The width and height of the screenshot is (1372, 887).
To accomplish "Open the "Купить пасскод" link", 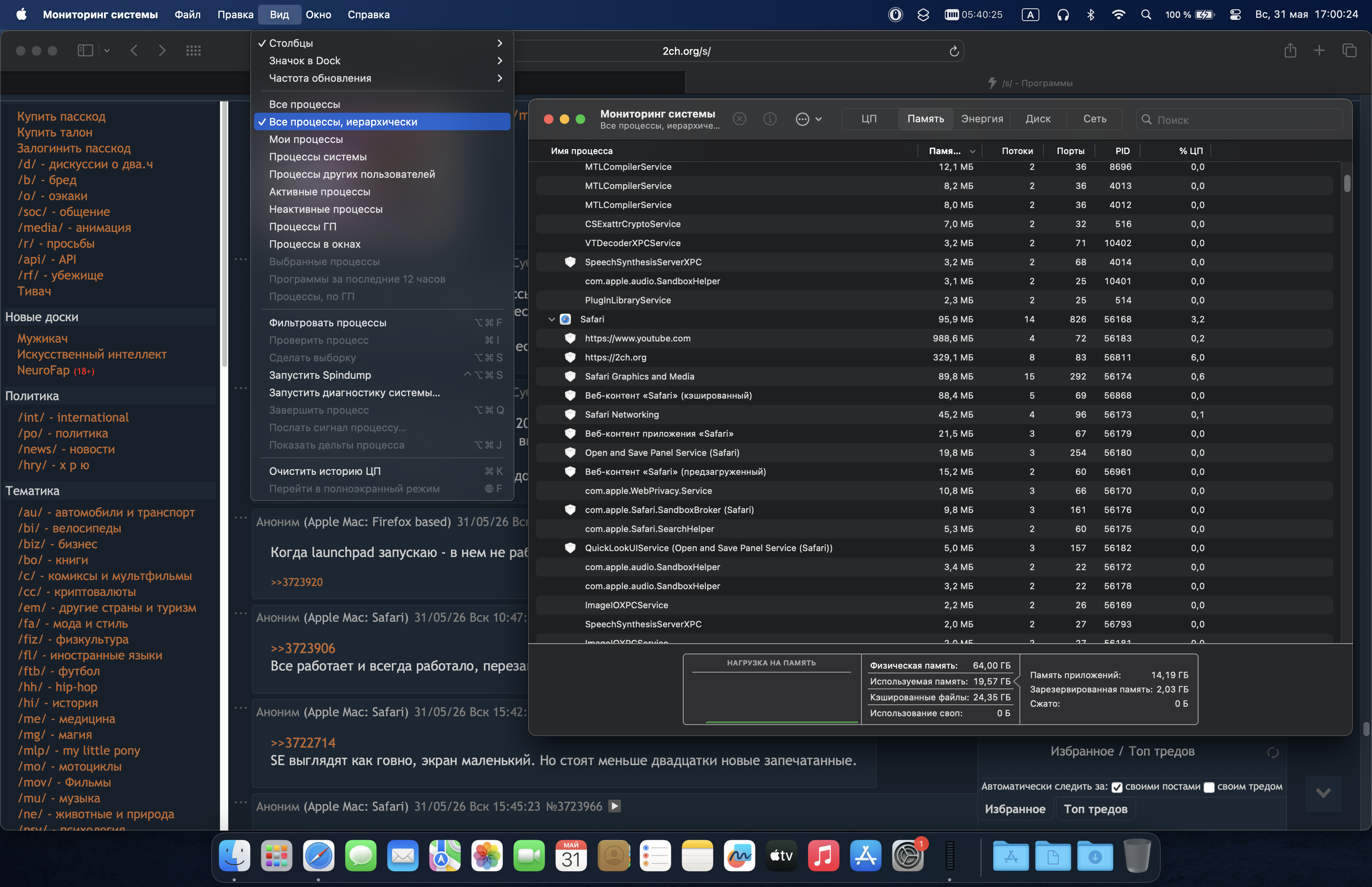I will click(x=61, y=116).
